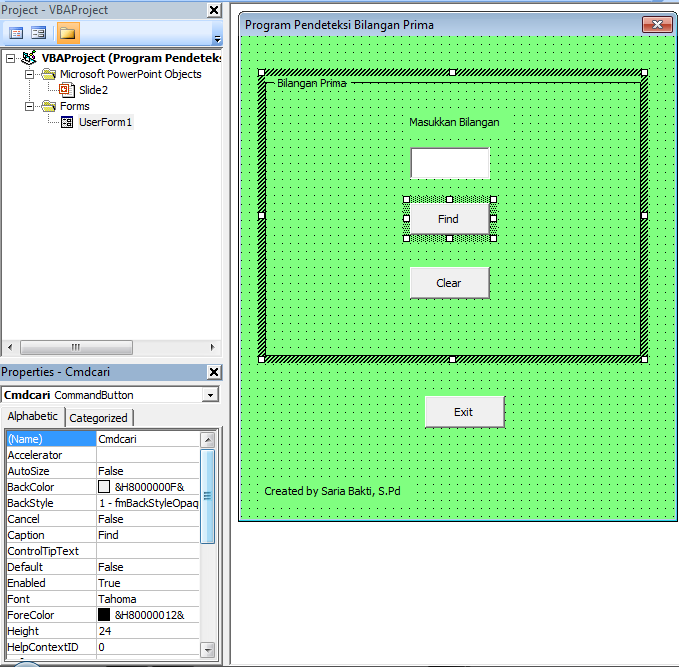Open the Cmdcari object dropdown
The width and height of the screenshot is (679, 667).
210,395
